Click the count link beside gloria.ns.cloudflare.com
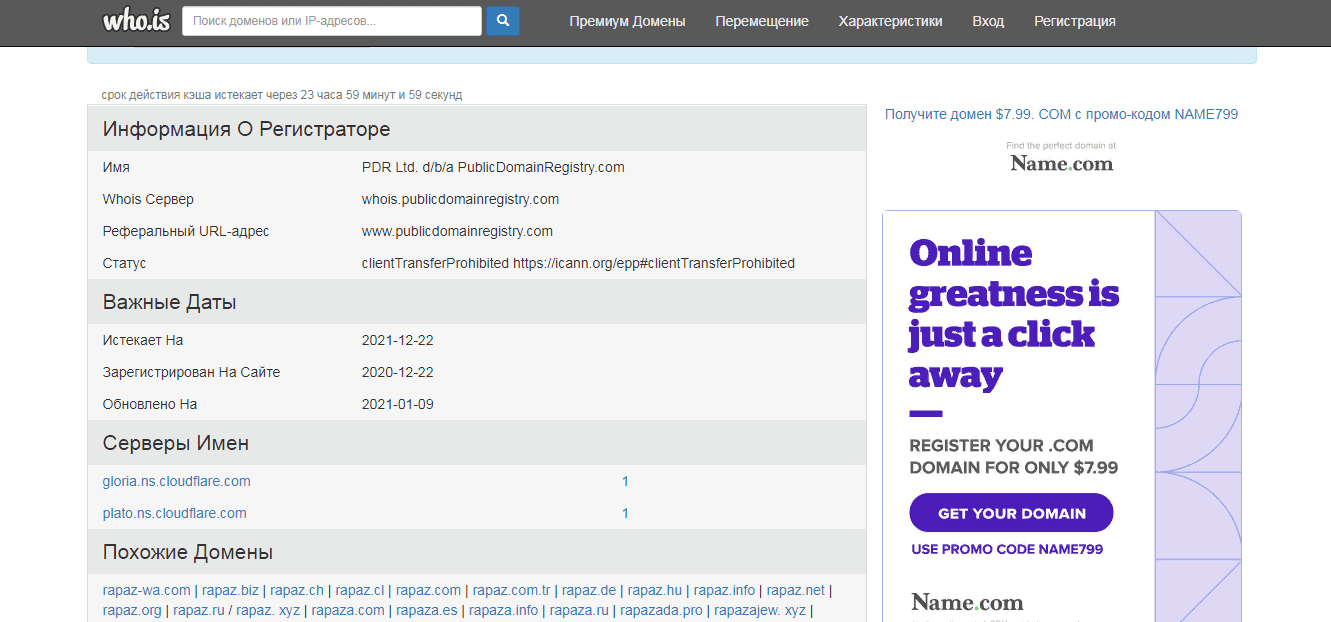This screenshot has height=622, width=1331. tap(625, 481)
